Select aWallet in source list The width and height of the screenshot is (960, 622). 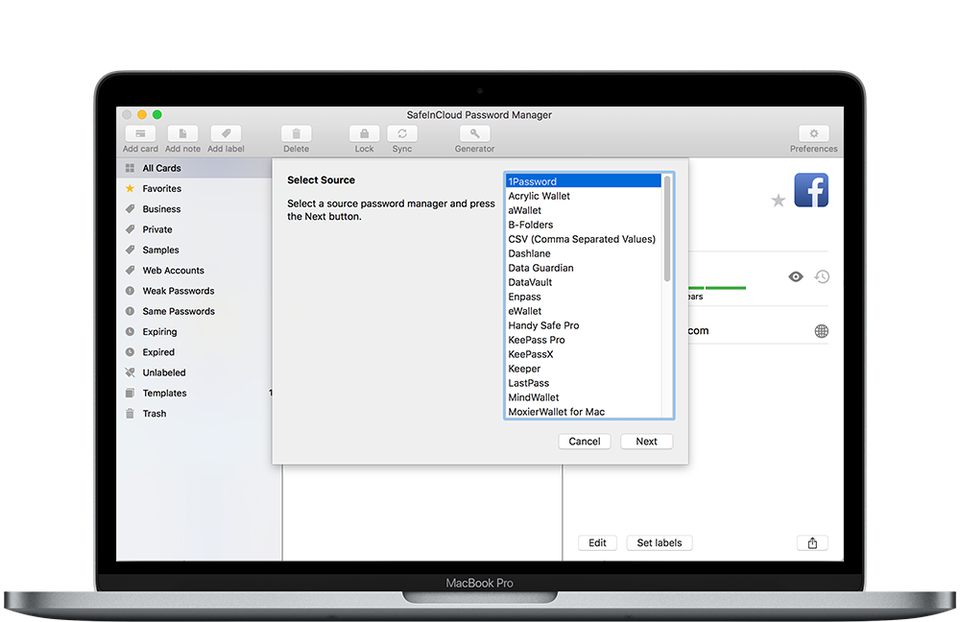(x=583, y=210)
